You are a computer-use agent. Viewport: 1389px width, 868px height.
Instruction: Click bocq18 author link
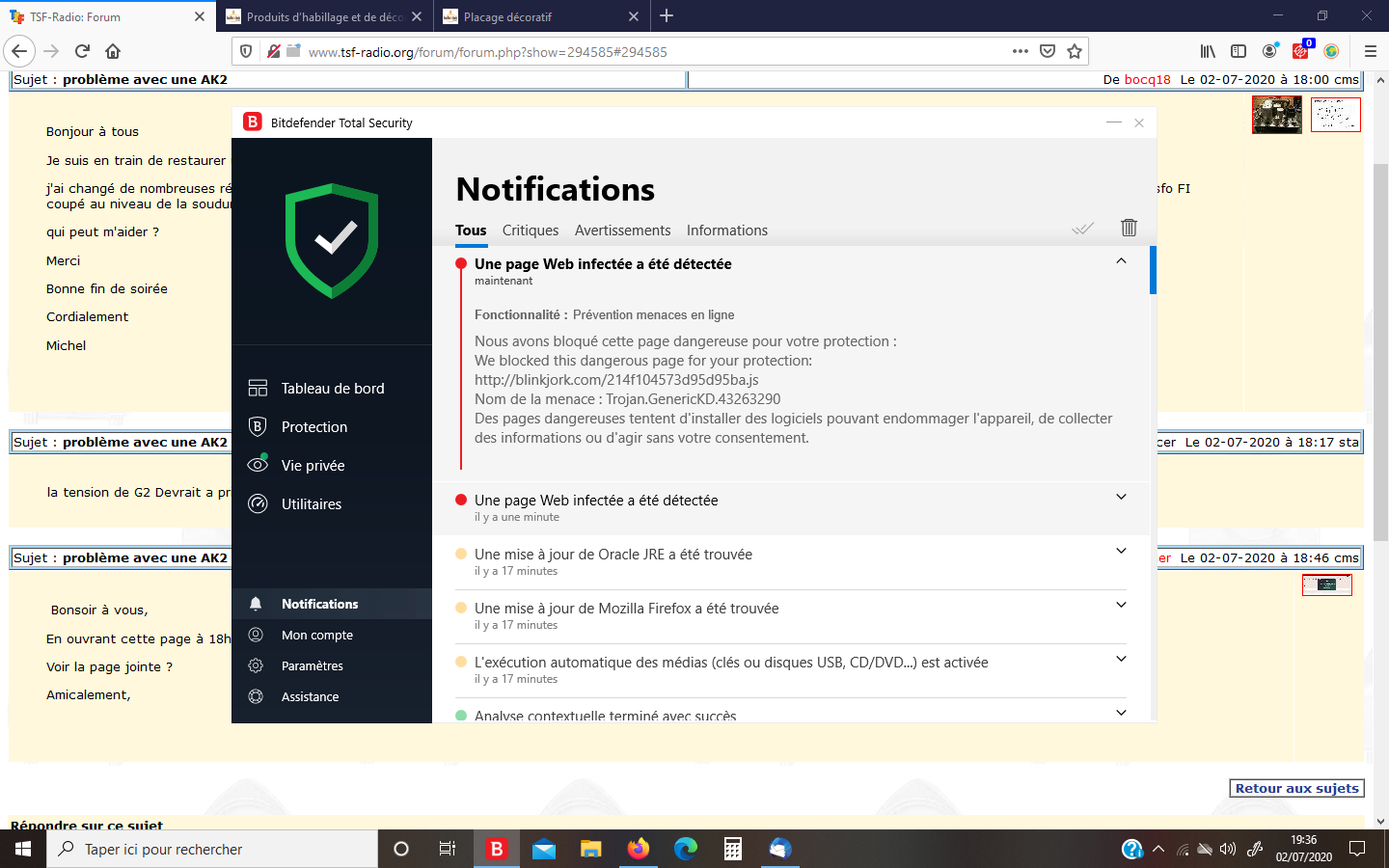tap(1147, 79)
